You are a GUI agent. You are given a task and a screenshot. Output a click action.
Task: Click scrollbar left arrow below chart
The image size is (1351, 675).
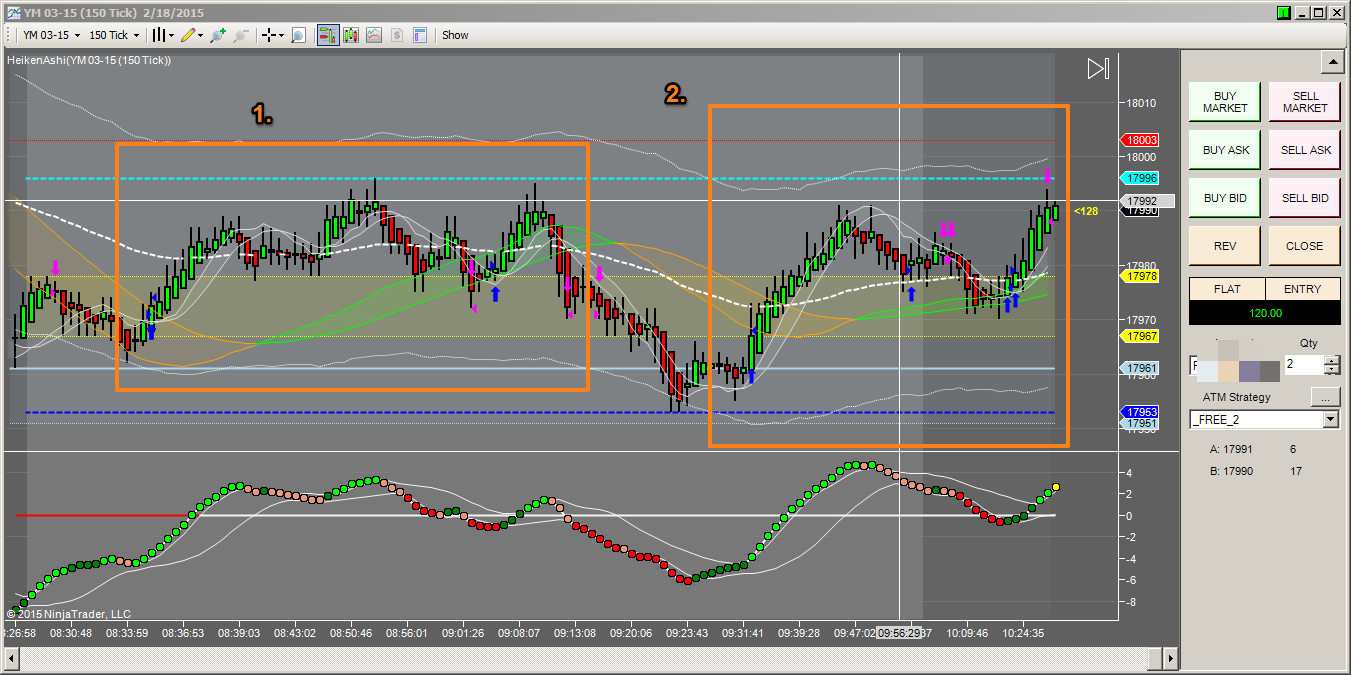coord(12,658)
